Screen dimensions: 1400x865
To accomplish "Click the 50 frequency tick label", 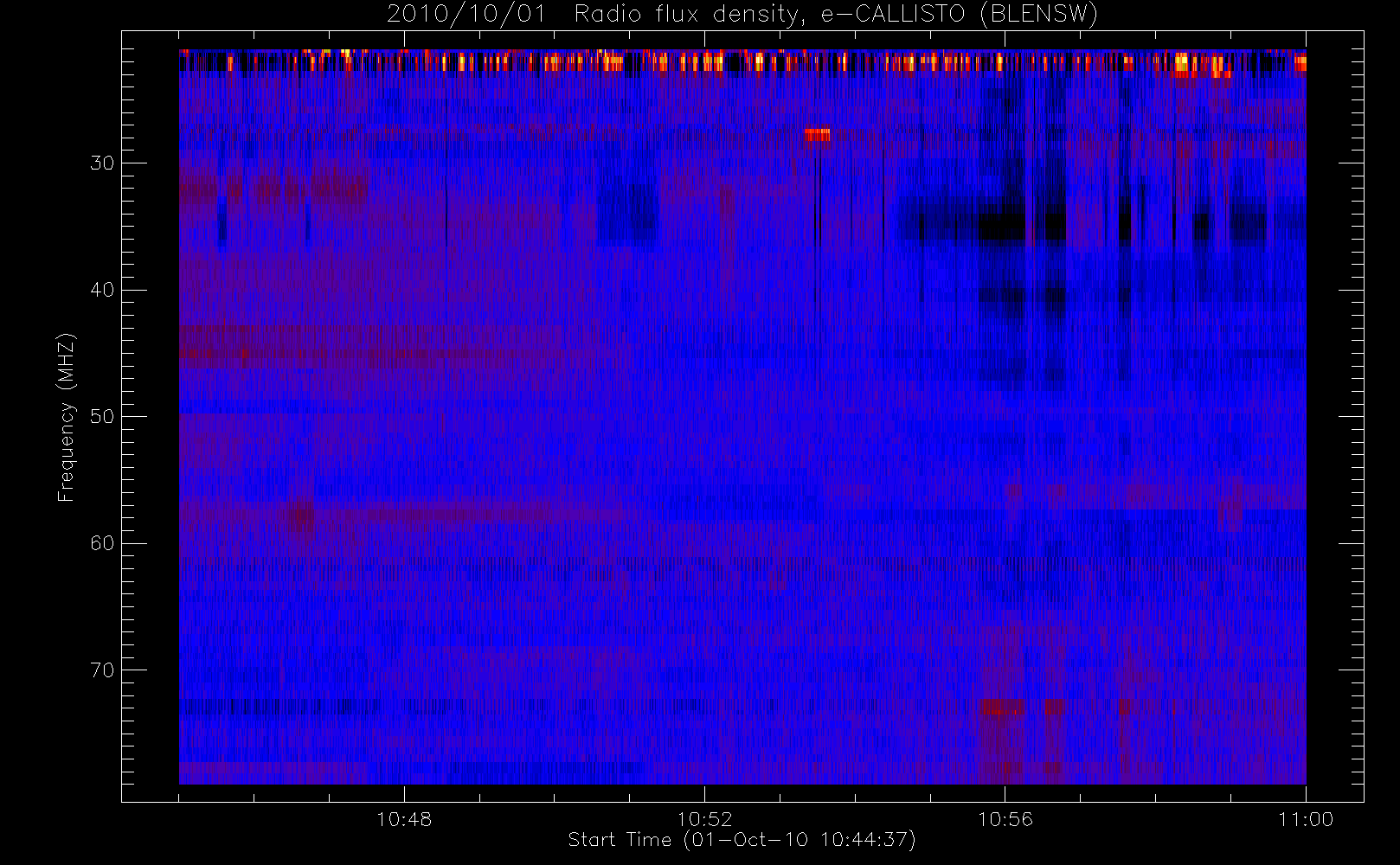I will pos(102,417).
